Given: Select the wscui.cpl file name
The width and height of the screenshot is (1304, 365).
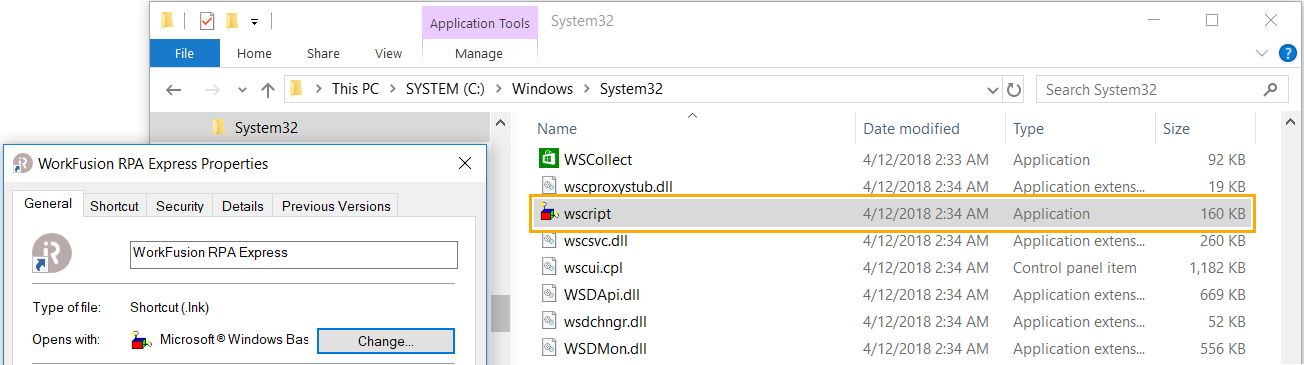Looking at the screenshot, I should (594, 267).
